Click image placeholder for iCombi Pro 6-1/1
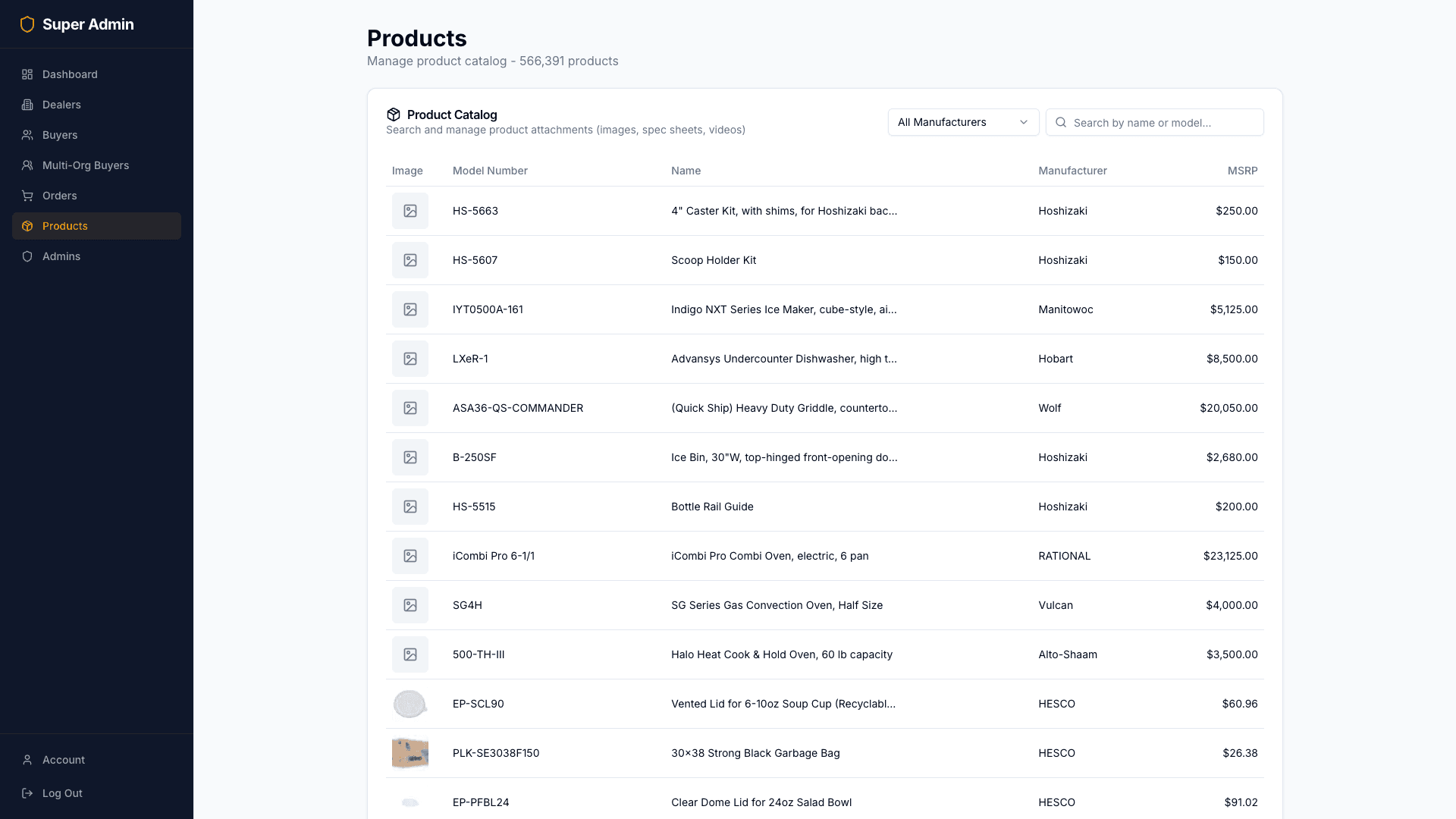This screenshot has height=819, width=1456. 410,556
